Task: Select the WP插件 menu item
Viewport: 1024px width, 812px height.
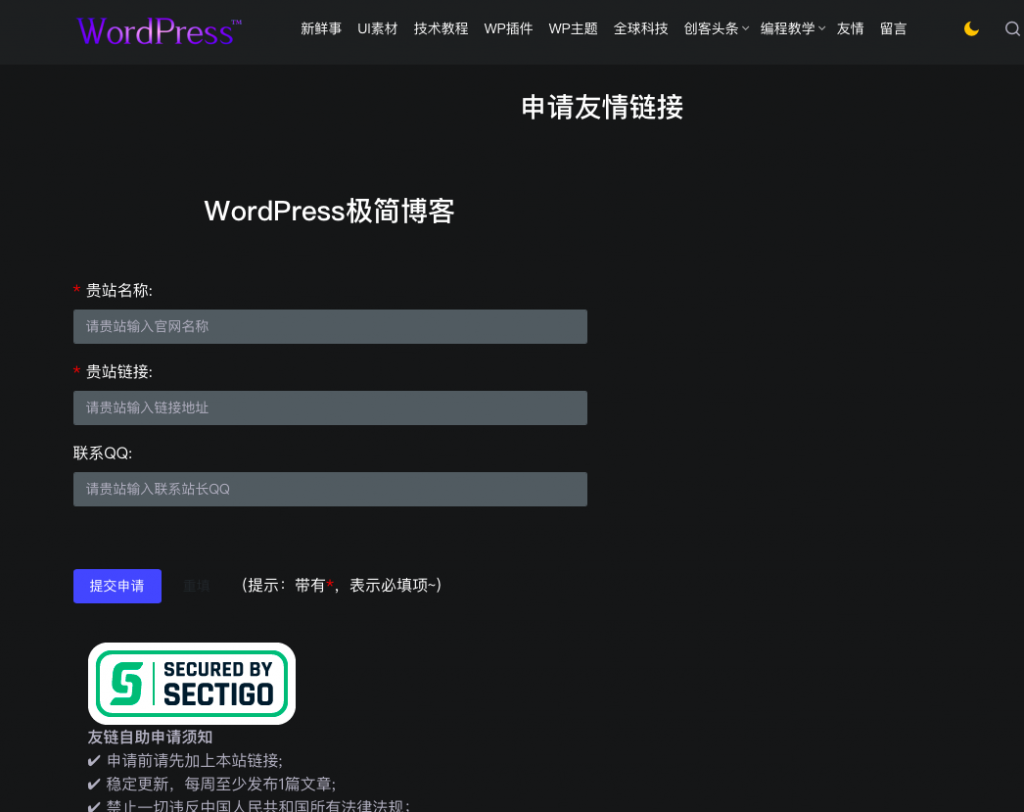Action: [508, 29]
